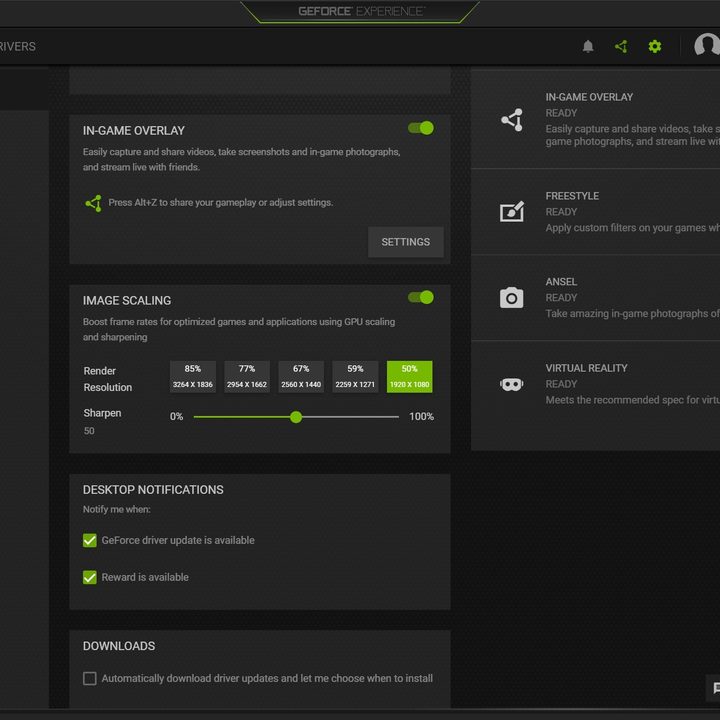Toggle the In-Game Overlay switch
The height and width of the screenshot is (720, 720).
click(x=421, y=128)
